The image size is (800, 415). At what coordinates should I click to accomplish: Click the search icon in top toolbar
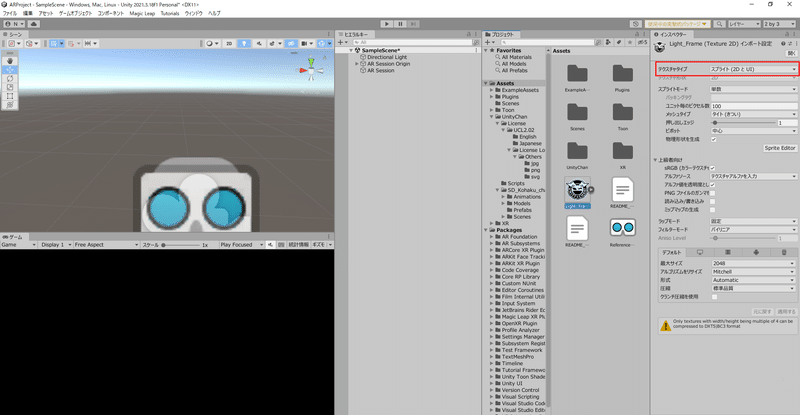[719, 24]
